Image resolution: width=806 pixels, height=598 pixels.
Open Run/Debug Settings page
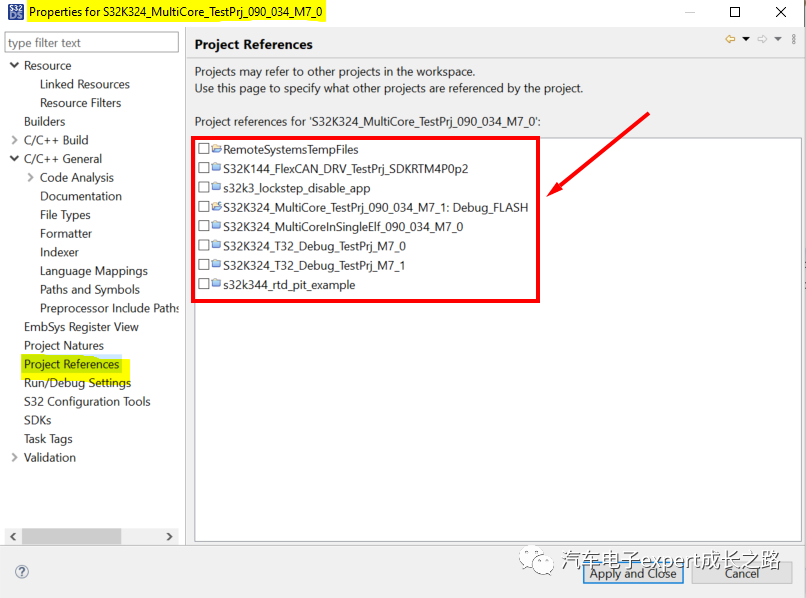pos(78,383)
